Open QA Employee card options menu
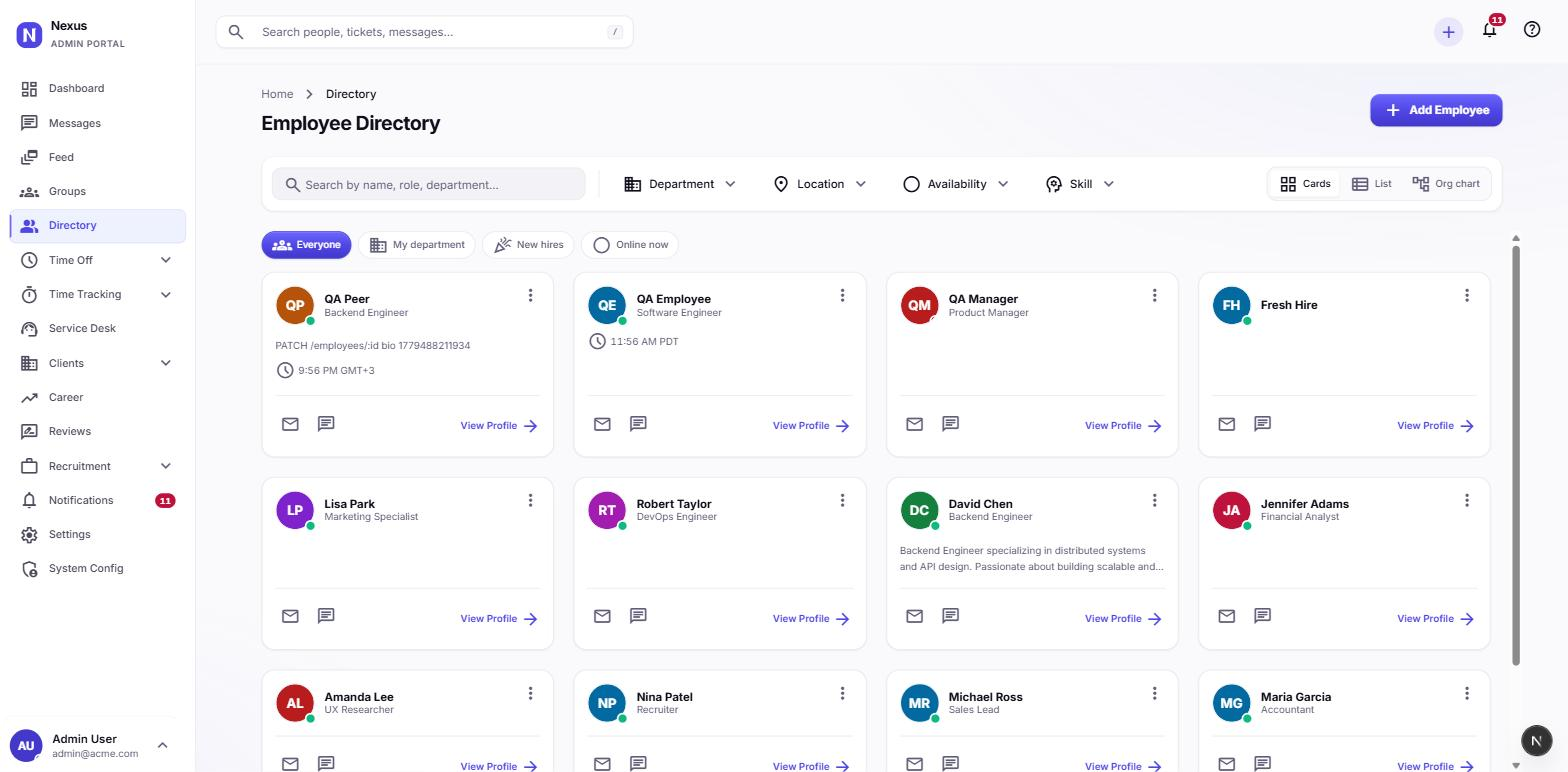The height and width of the screenshot is (772, 1568). click(x=842, y=295)
